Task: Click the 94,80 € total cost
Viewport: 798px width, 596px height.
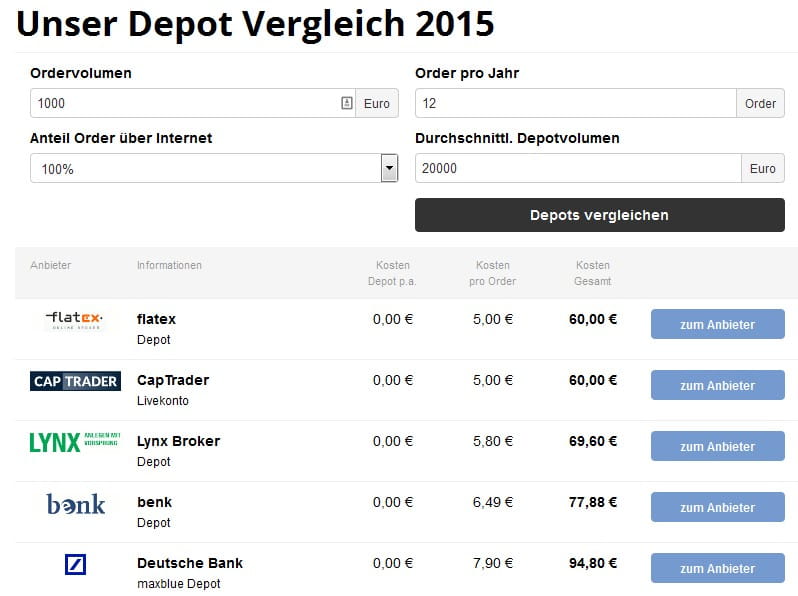Action: pyautogui.click(x=593, y=563)
